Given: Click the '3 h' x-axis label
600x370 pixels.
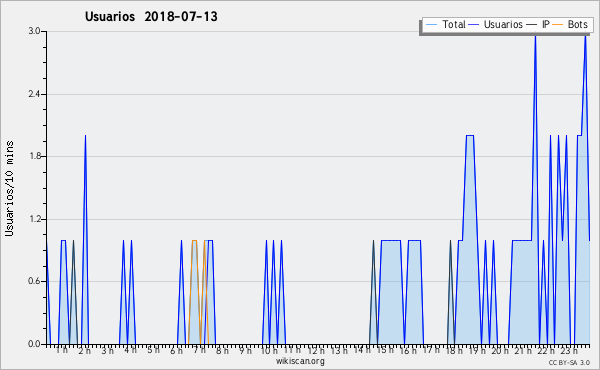Looking at the screenshot, I should [108, 350].
